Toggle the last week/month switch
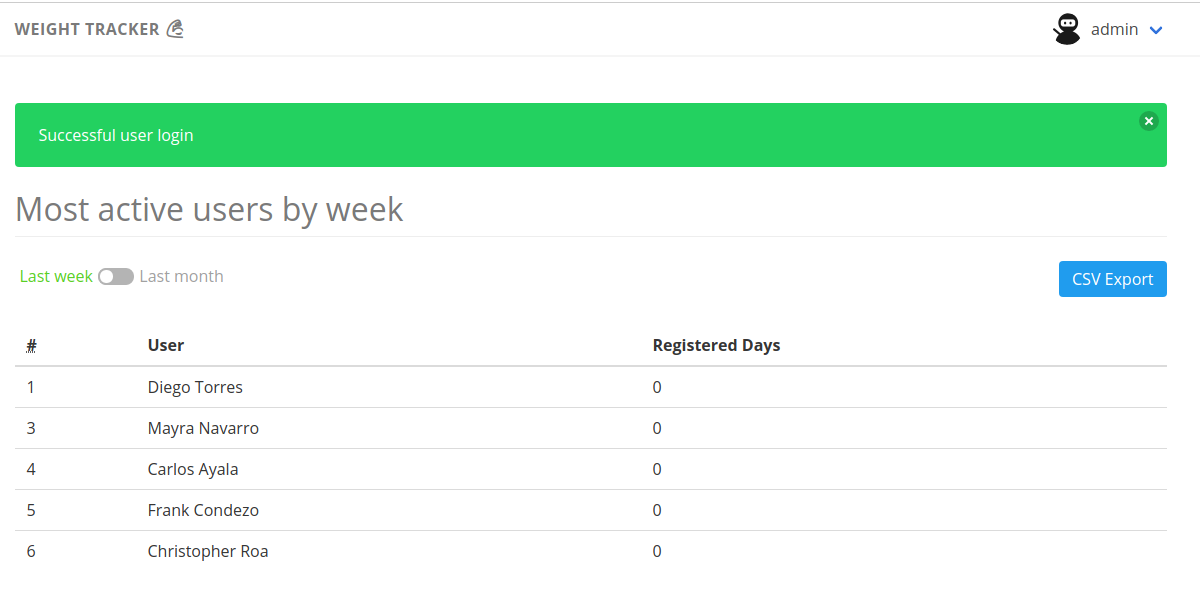1200x614 pixels. point(116,277)
